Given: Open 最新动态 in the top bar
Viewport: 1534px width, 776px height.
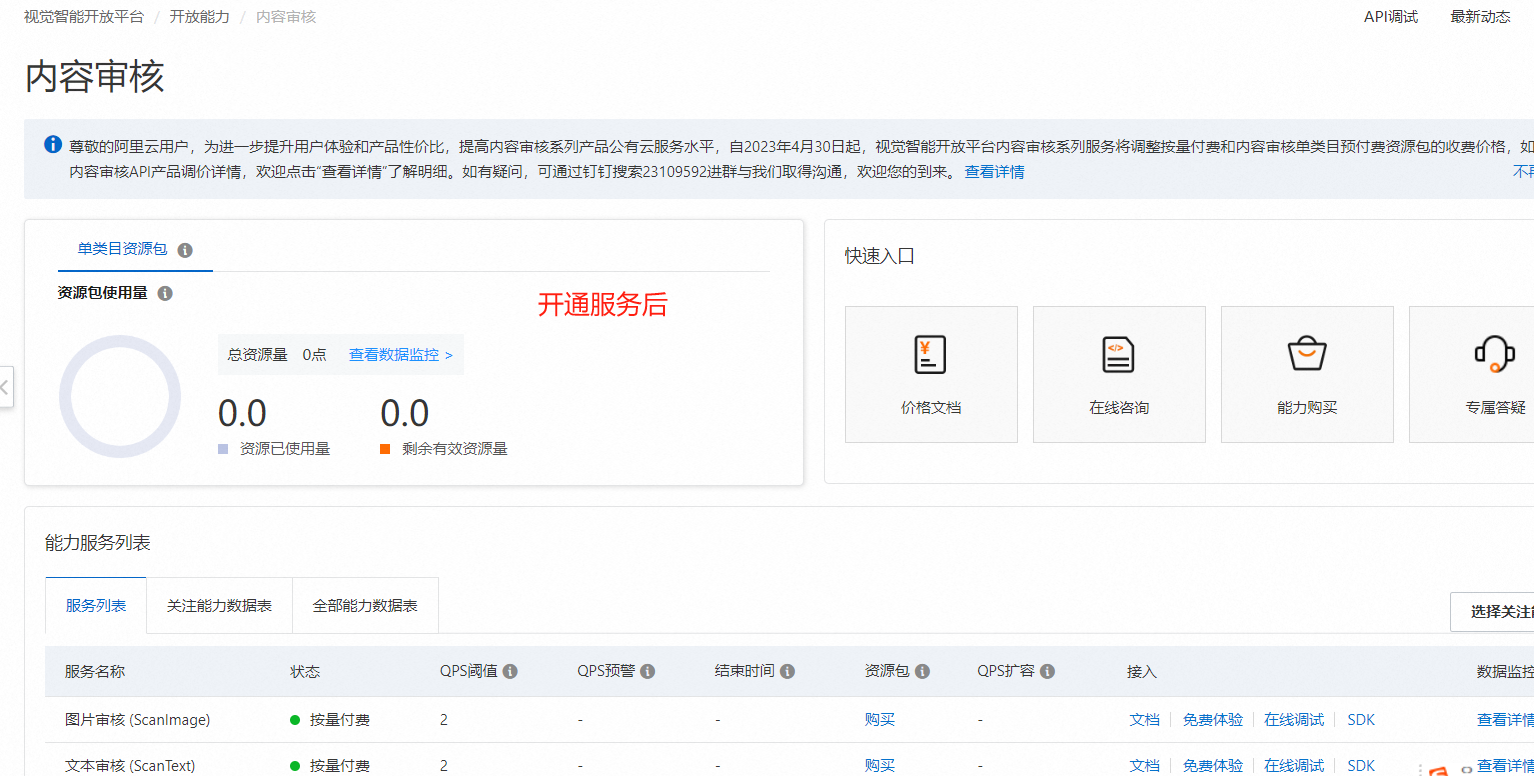Looking at the screenshot, I should [1481, 17].
